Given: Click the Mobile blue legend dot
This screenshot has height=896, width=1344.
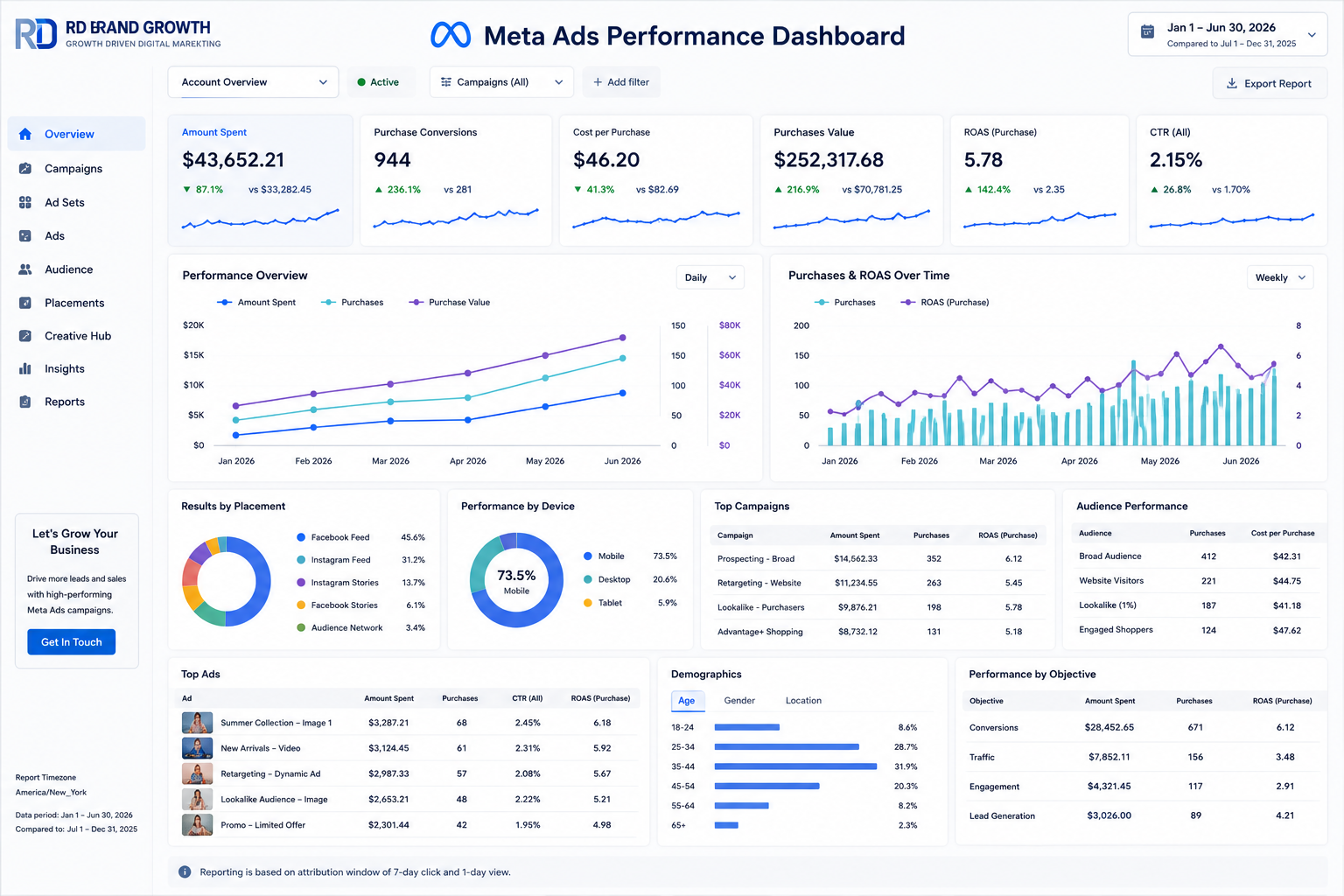Looking at the screenshot, I should pos(588,556).
